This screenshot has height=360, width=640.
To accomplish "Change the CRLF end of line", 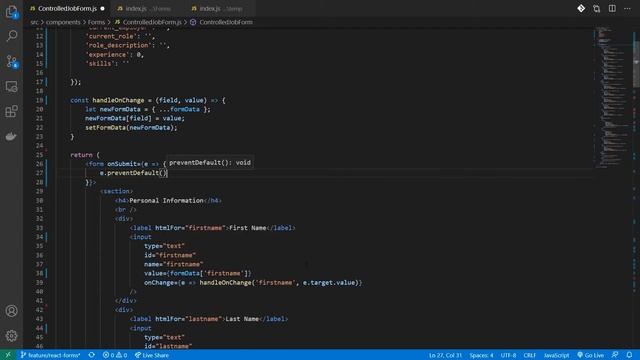I will [x=529, y=355].
